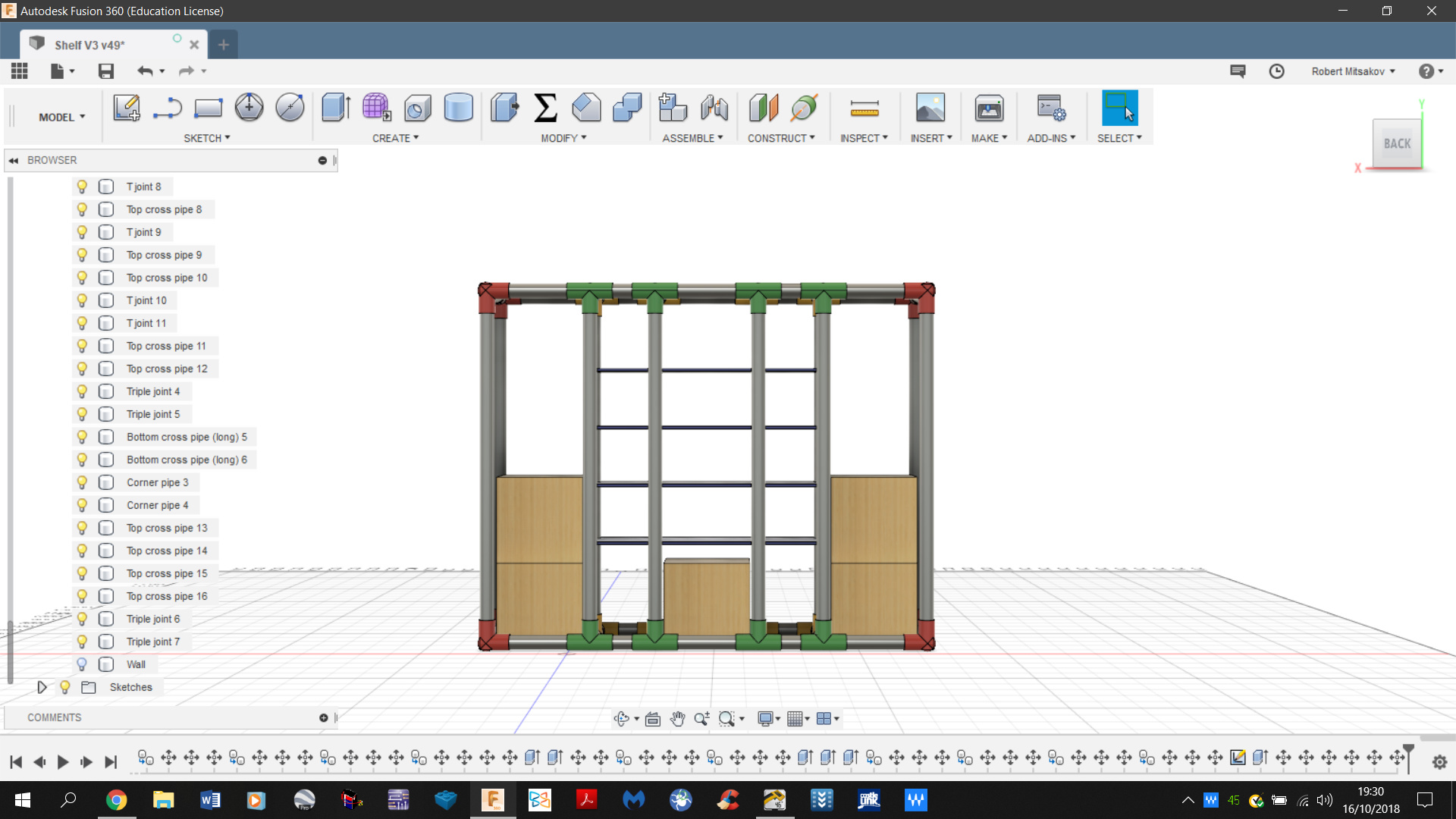Viewport: 1456px width, 819px height.
Task: Open the Create Form tool
Action: tap(377, 108)
